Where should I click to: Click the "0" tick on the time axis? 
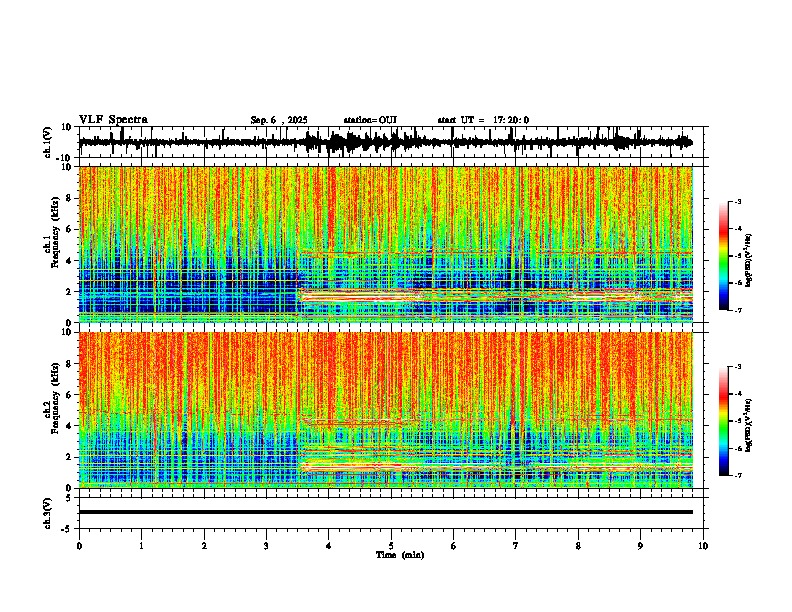[x=79, y=546]
